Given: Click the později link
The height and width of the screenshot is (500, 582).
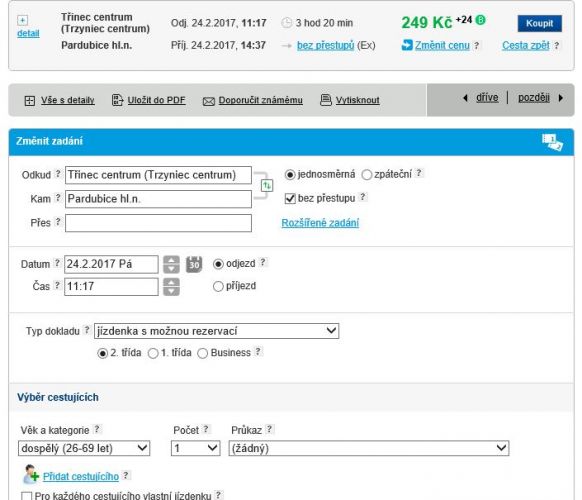Looking at the screenshot, I should [534, 98].
